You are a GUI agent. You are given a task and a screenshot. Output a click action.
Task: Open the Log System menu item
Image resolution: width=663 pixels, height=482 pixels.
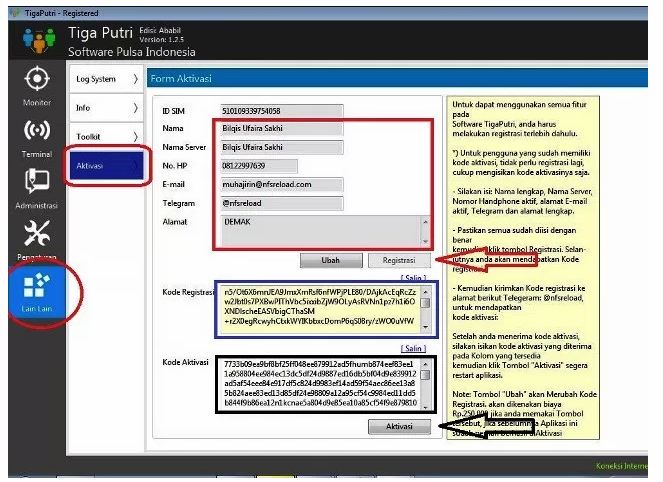[107, 79]
